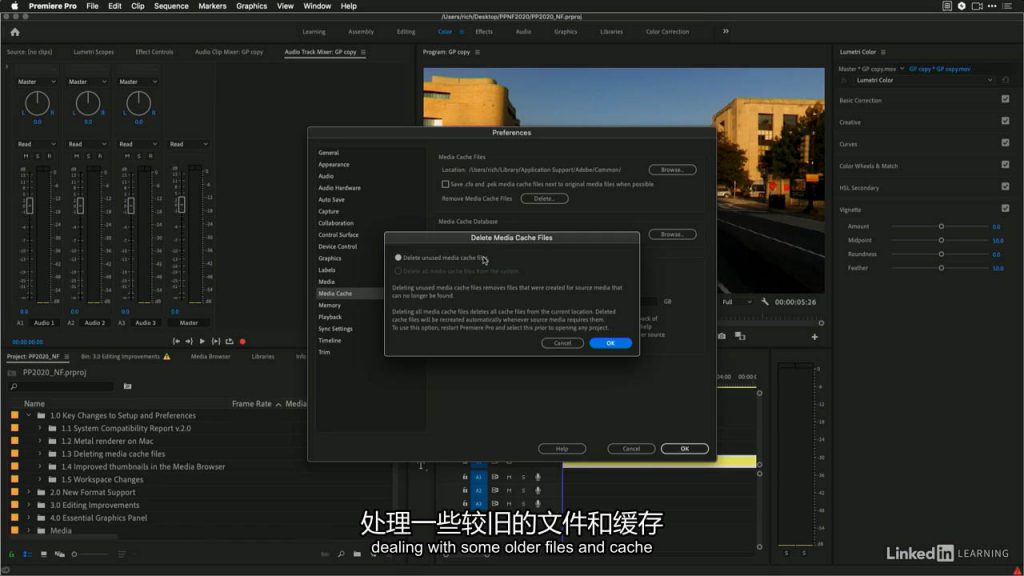Cancel the Delete Media Cache Files dialog
The height and width of the screenshot is (576, 1024).
(x=562, y=343)
